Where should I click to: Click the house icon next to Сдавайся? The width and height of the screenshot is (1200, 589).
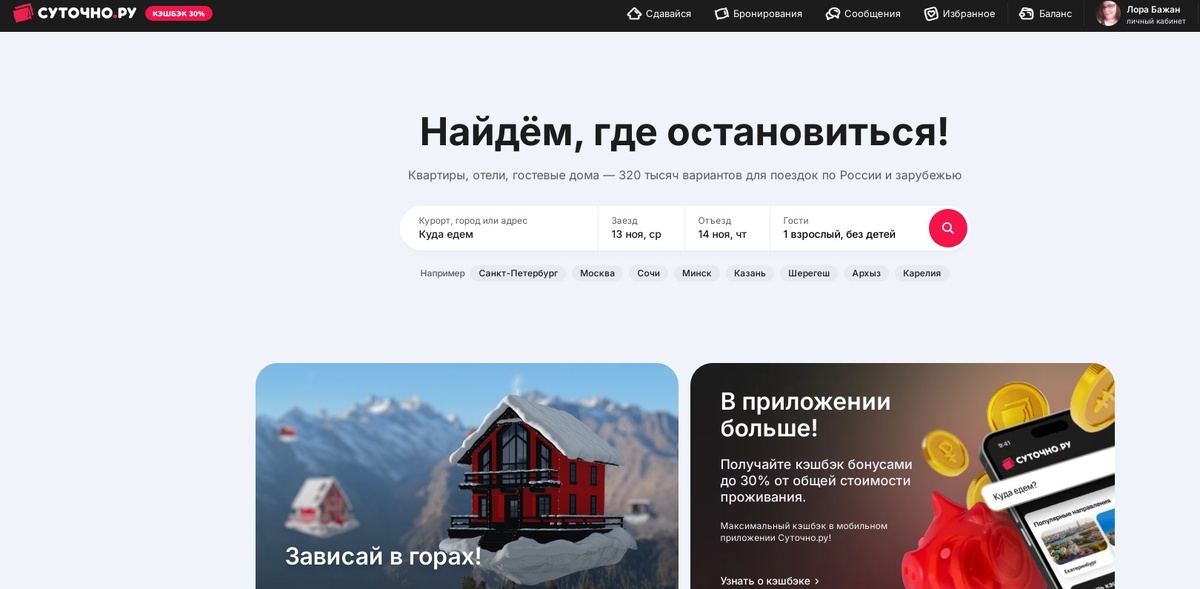(634, 14)
